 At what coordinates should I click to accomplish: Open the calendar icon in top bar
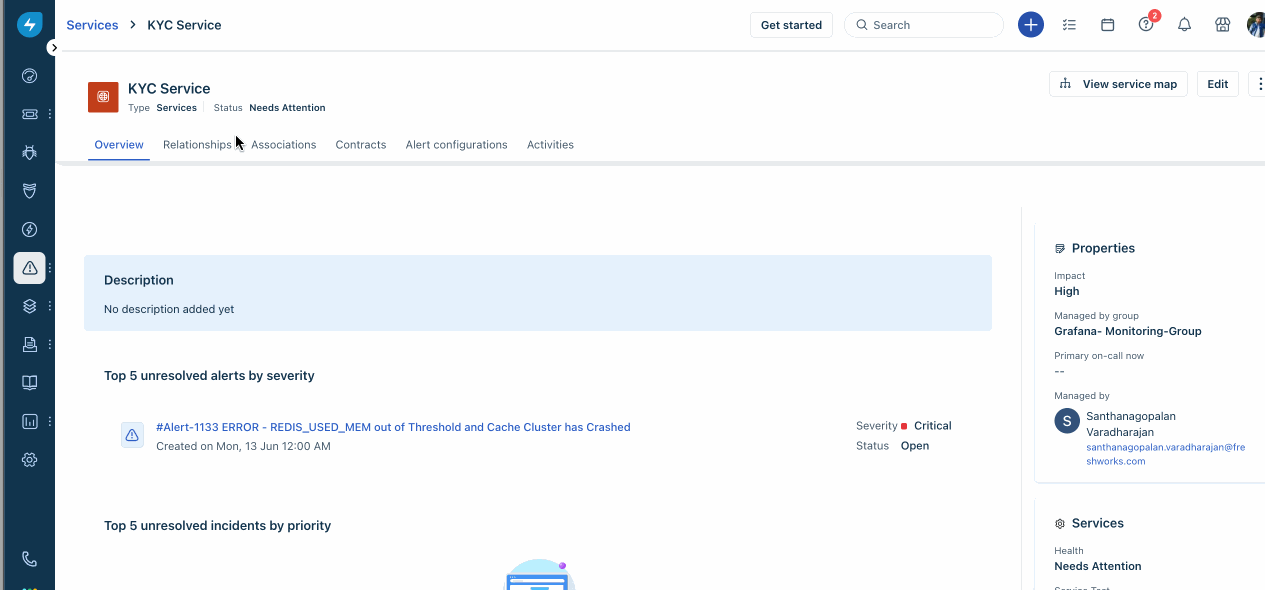click(x=1107, y=24)
